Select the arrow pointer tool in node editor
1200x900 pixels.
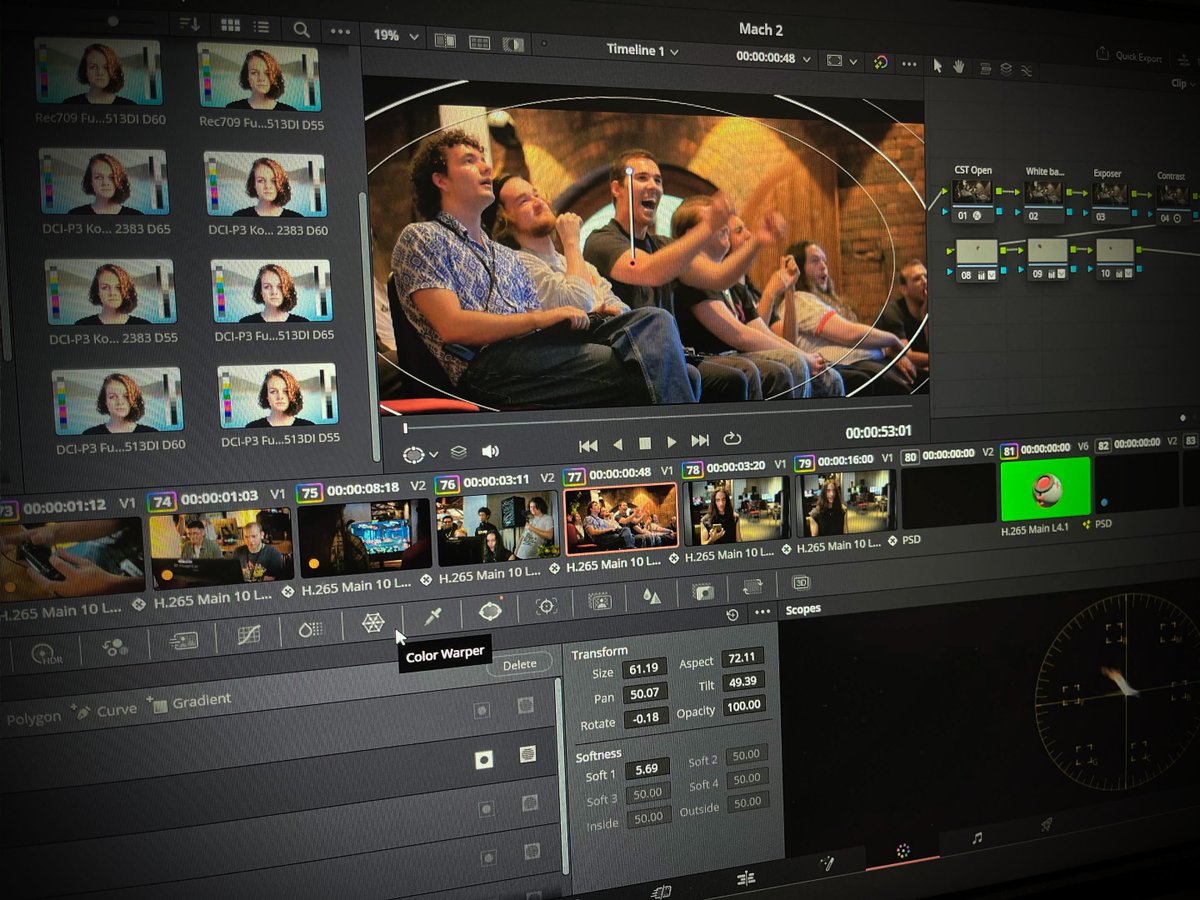(937, 65)
